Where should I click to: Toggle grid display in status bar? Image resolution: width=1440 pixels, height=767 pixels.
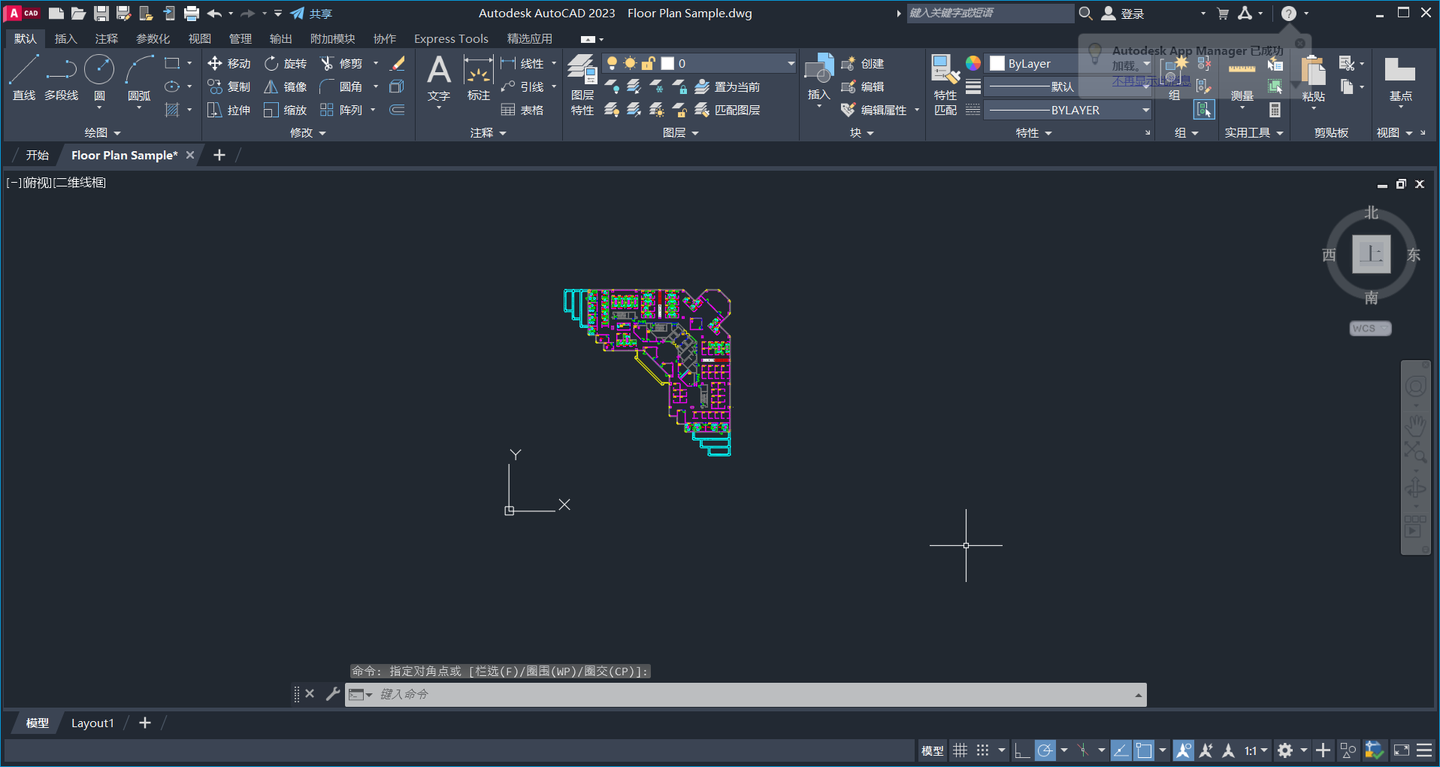[x=958, y=750]
